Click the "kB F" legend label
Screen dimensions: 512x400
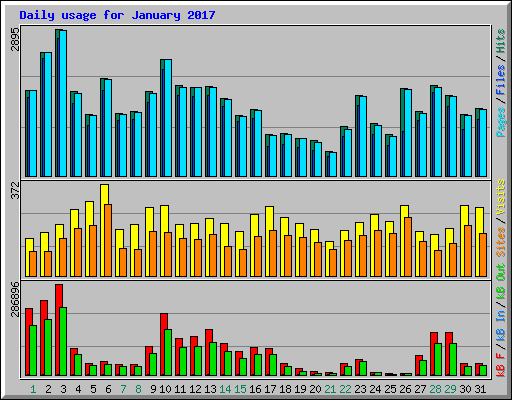pyautogui.click(x=501, y=365)
